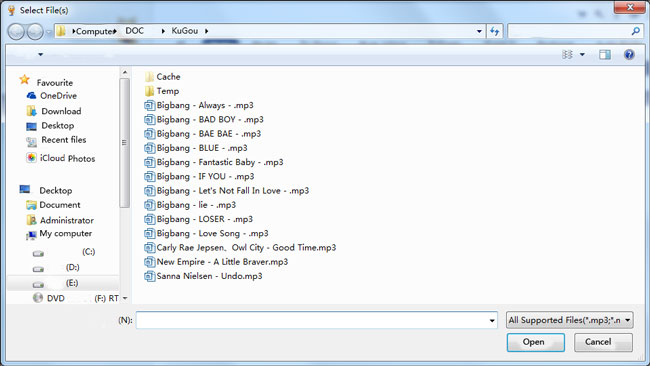The image size is (650, 366).
Task: Click the DOC breadcrumb segment
Action: pos(134,31)
